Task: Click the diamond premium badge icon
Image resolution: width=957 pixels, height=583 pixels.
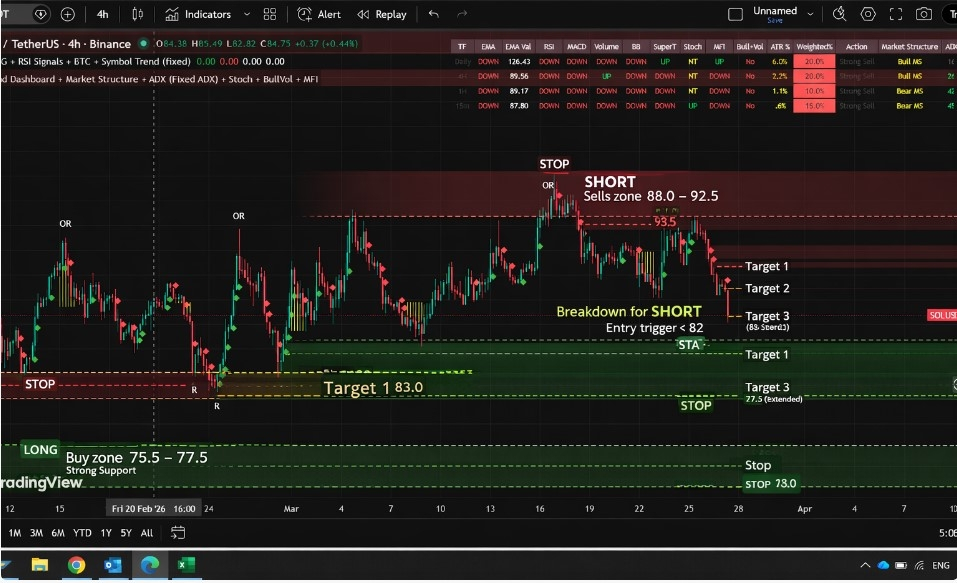Action: (x=40, y=14)
